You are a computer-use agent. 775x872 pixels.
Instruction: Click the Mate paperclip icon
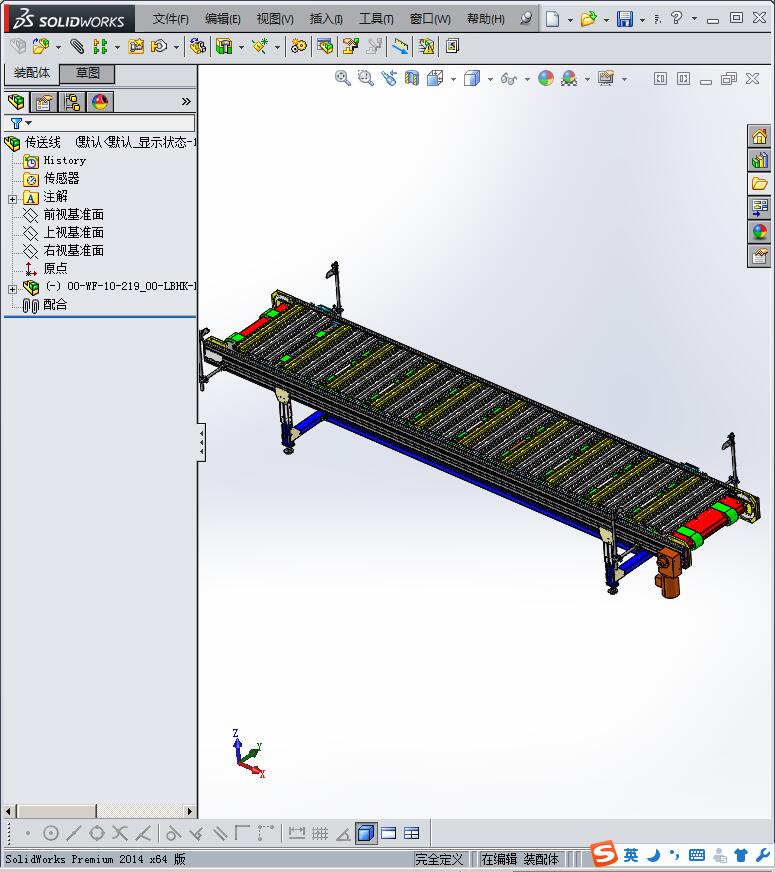point(77,46)
